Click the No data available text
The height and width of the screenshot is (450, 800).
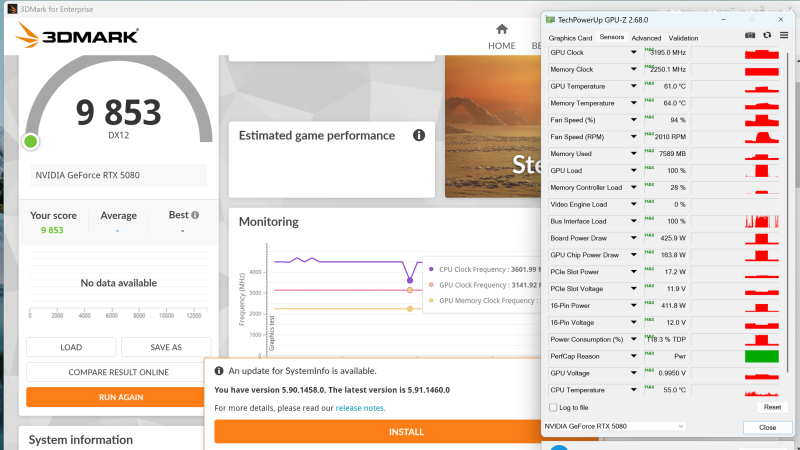(x=118, y=283)
